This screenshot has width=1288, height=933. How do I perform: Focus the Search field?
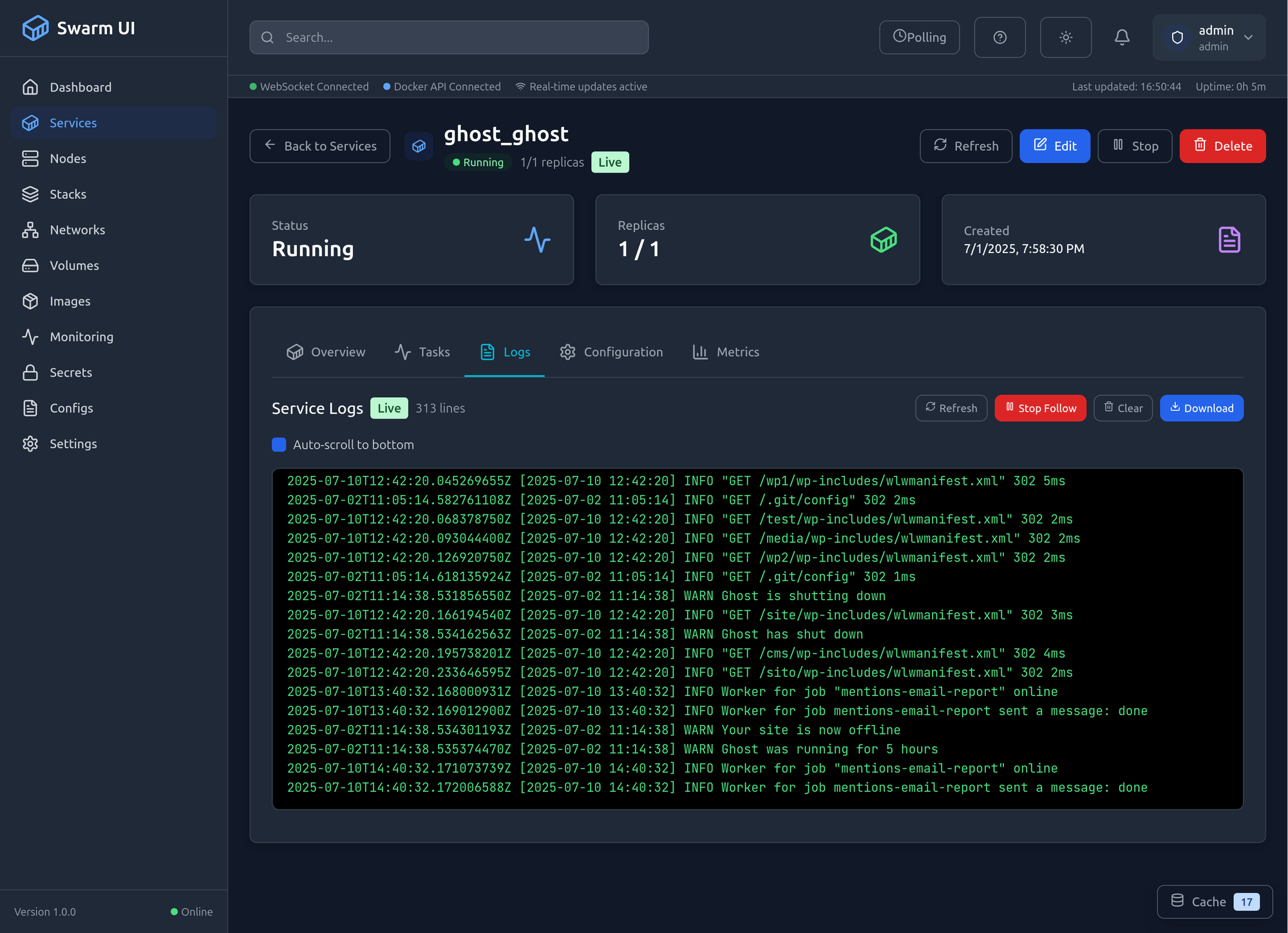449,37
